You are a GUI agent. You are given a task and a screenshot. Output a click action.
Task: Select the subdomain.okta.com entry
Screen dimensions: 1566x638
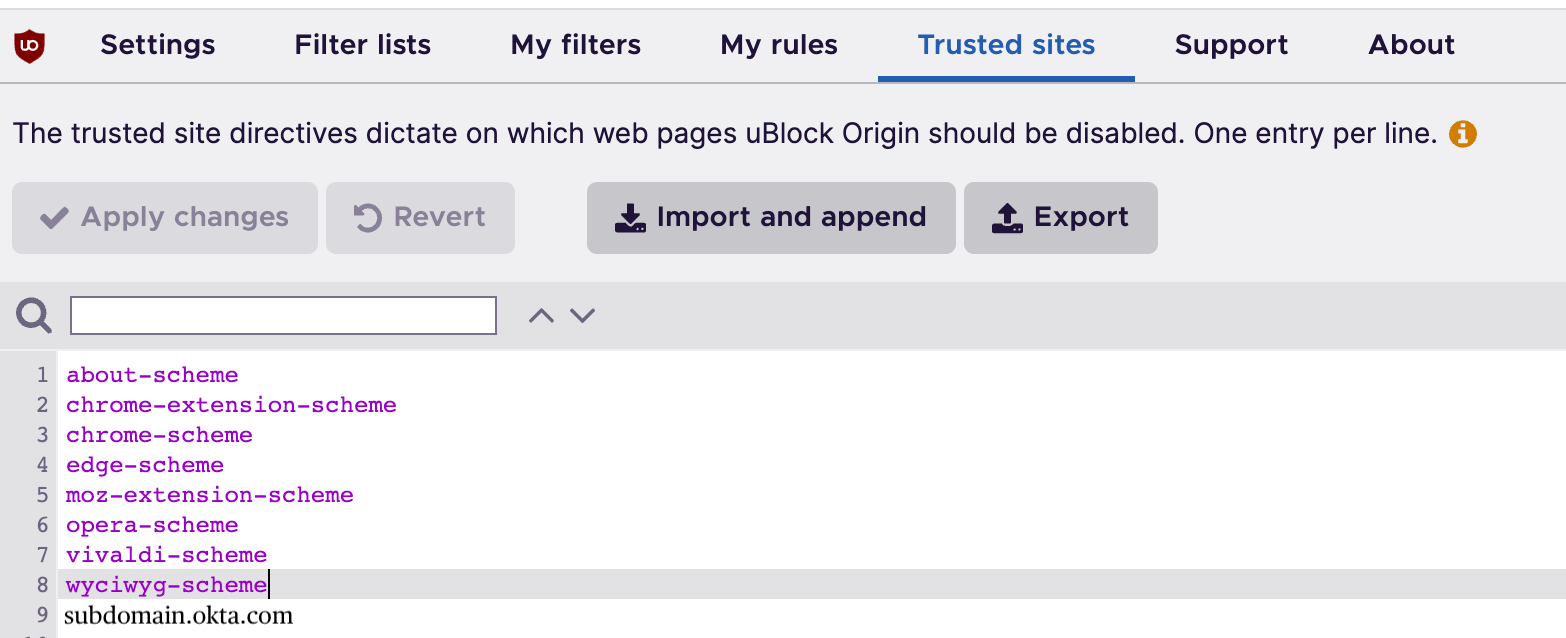click(x=179, y=614)
